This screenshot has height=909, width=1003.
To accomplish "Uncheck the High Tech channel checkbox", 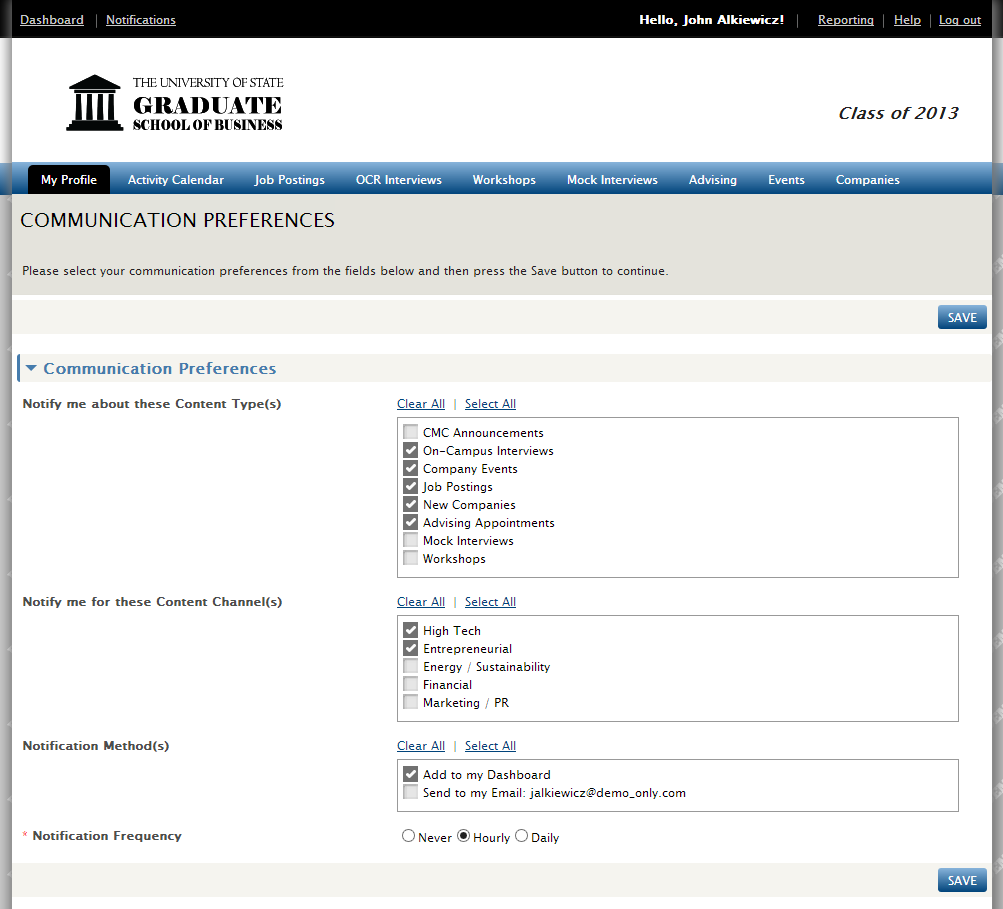I will (x=411, y=630).
